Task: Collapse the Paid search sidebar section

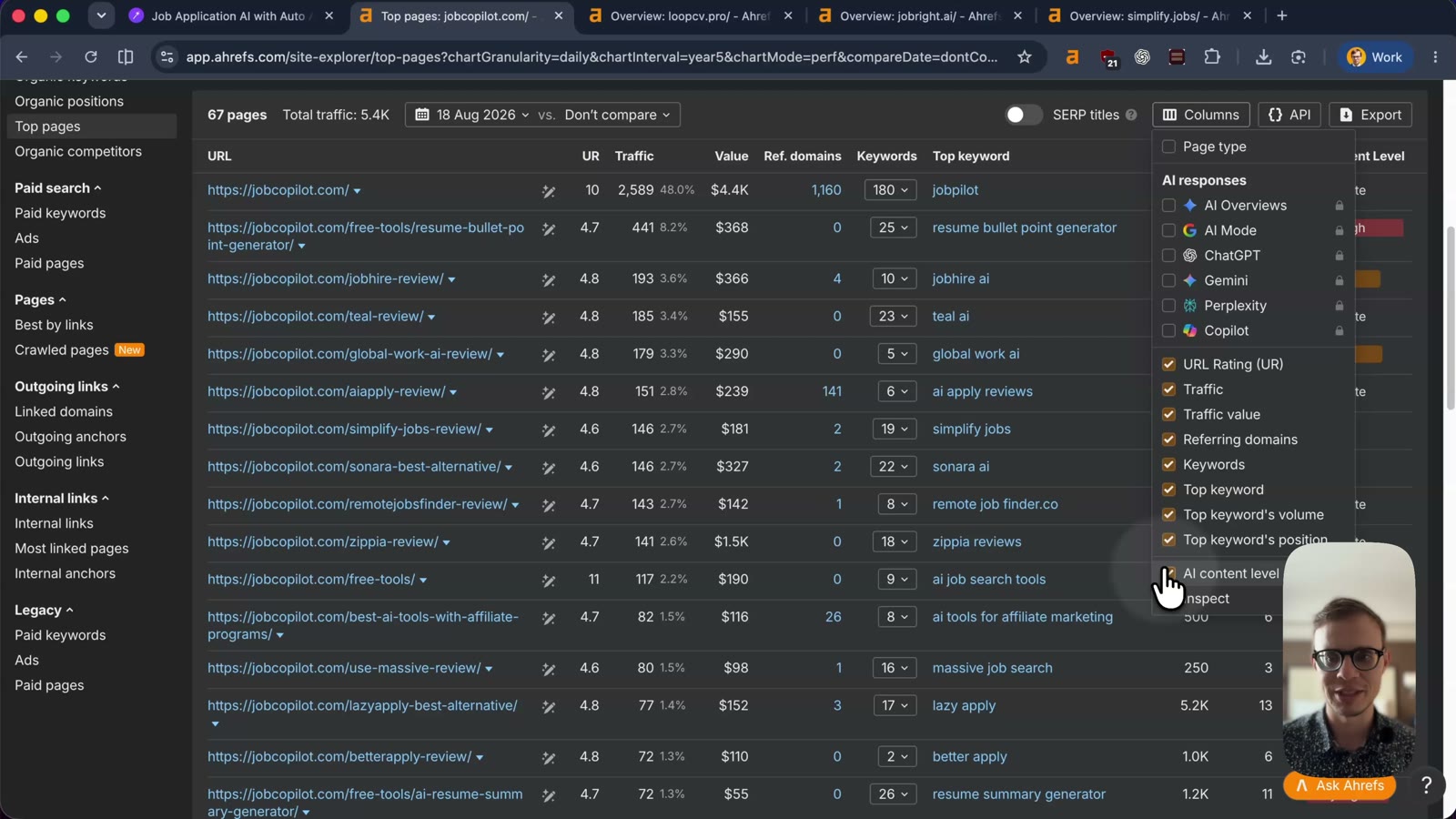Action: point(57,187)
